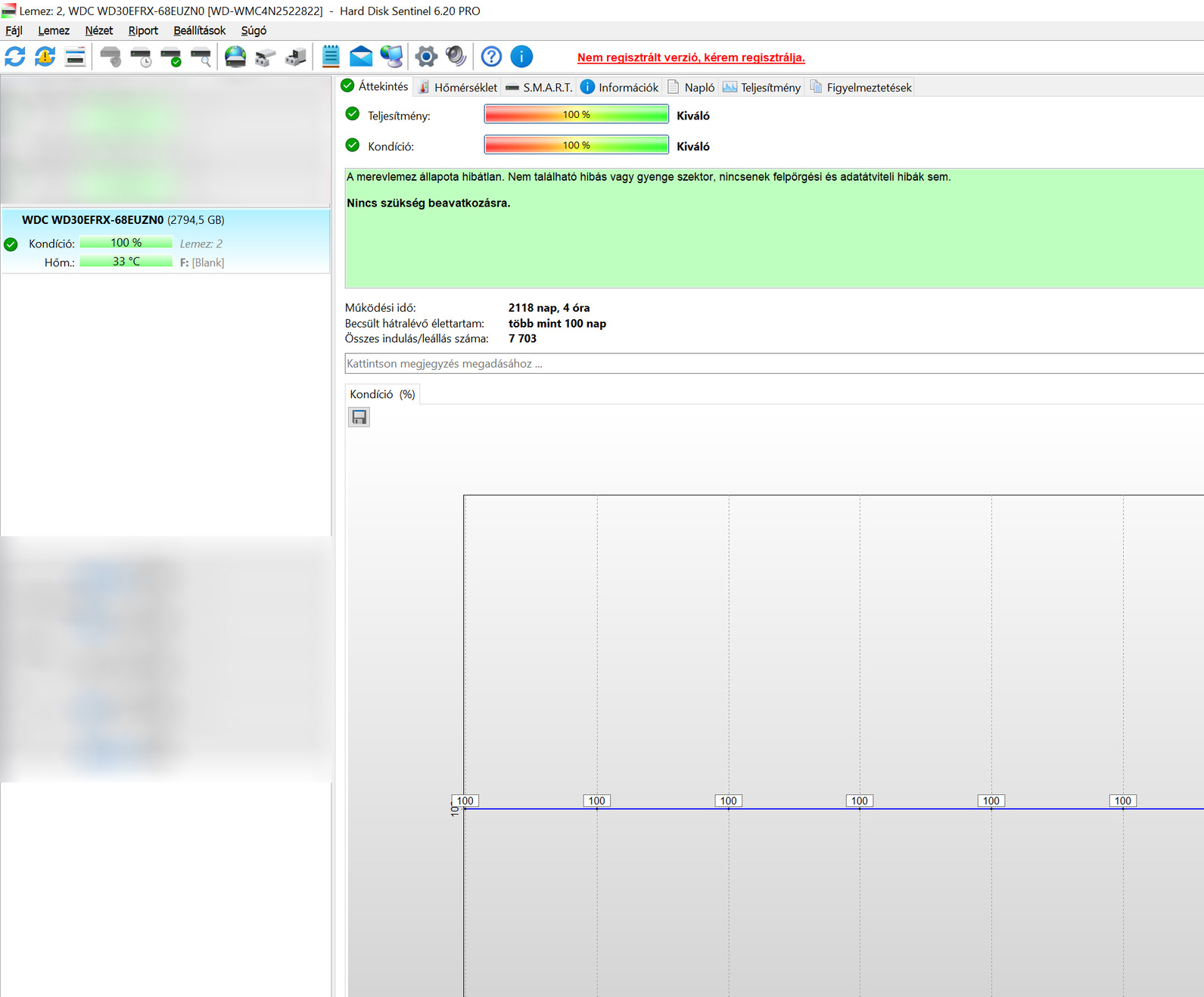
Task: Click the disk with magnifier icon
Action: [201, 57]
